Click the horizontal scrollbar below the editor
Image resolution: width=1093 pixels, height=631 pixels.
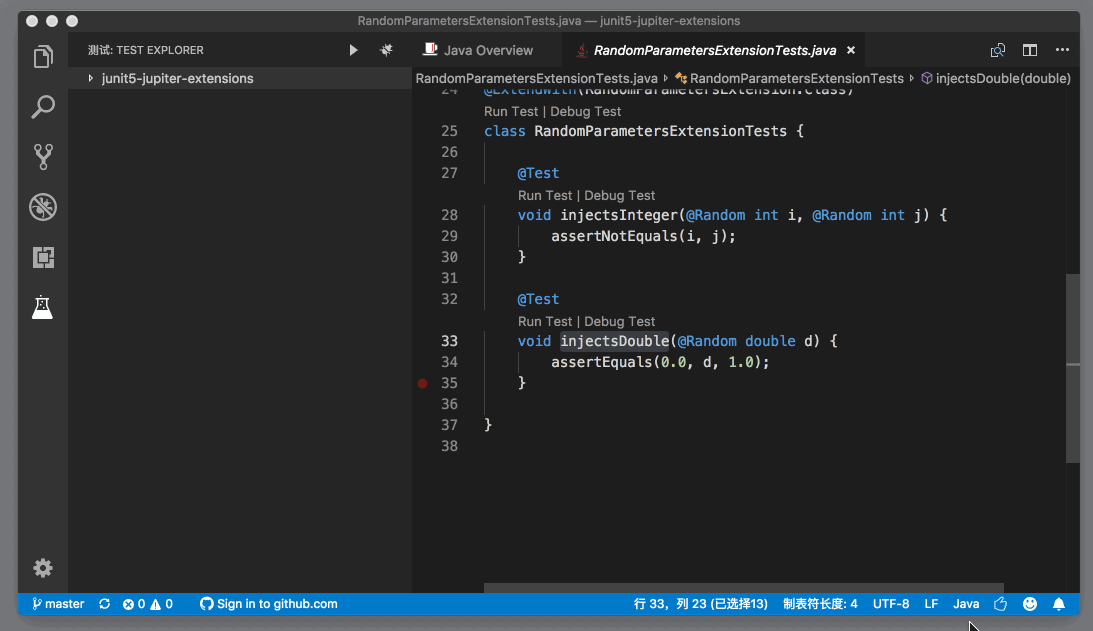[743, 587]
